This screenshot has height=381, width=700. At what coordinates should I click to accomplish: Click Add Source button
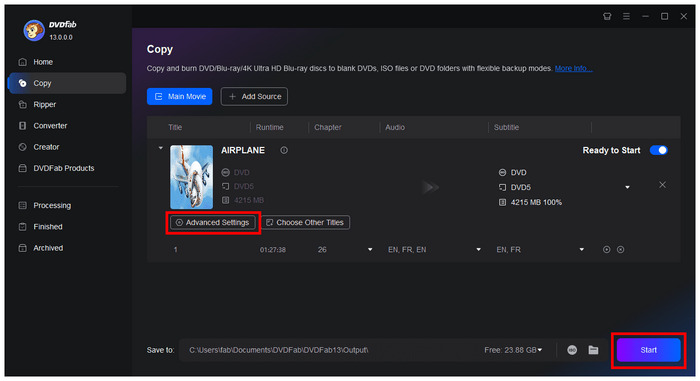click(x=254, y=96)
